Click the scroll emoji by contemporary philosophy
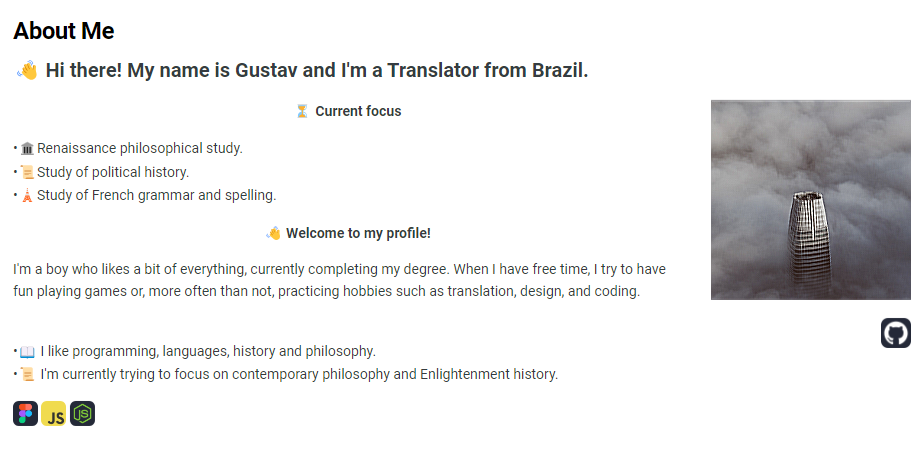 (x=27, y=374)
